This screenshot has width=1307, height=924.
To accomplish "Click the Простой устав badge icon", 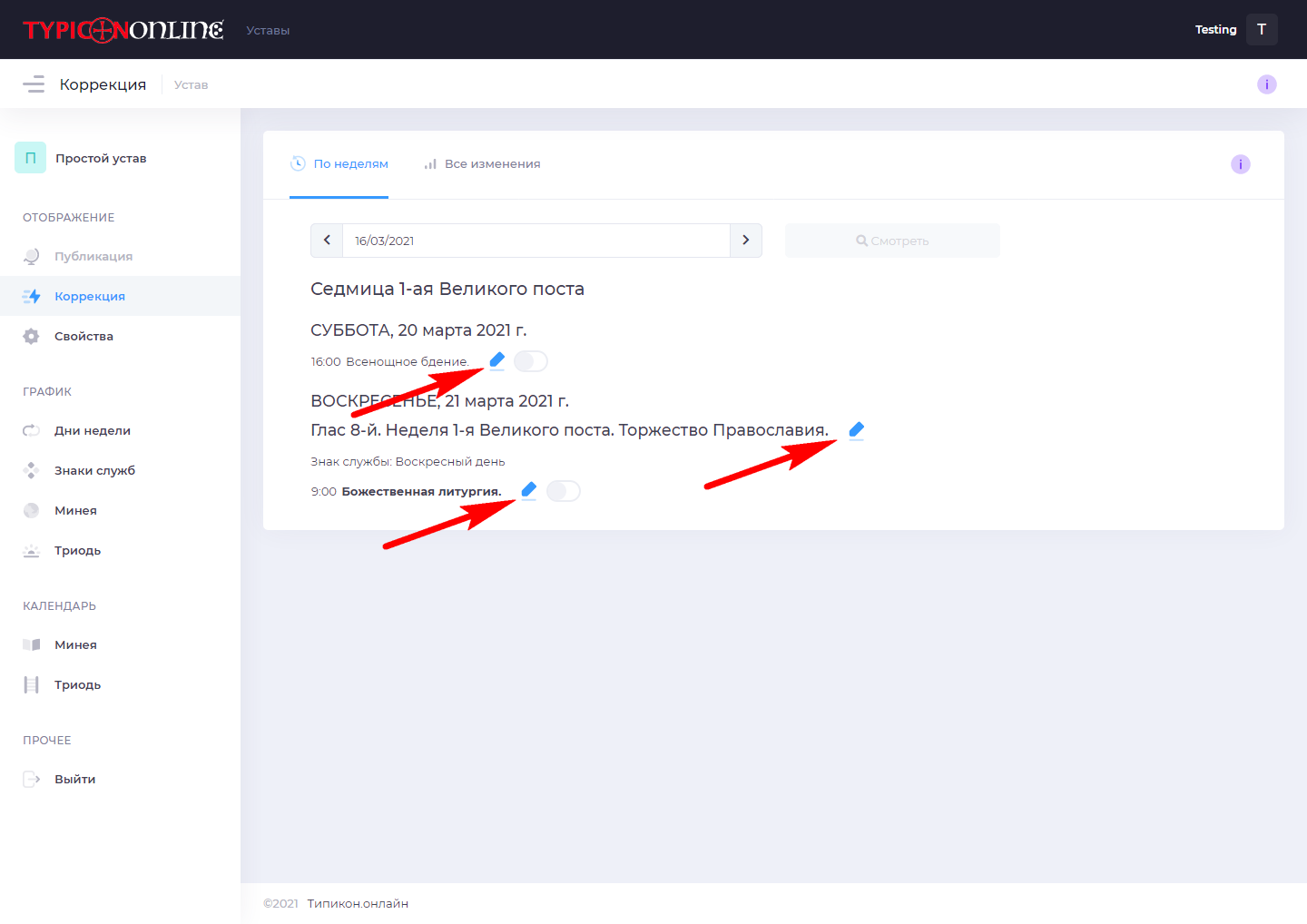I will point(30,158).
